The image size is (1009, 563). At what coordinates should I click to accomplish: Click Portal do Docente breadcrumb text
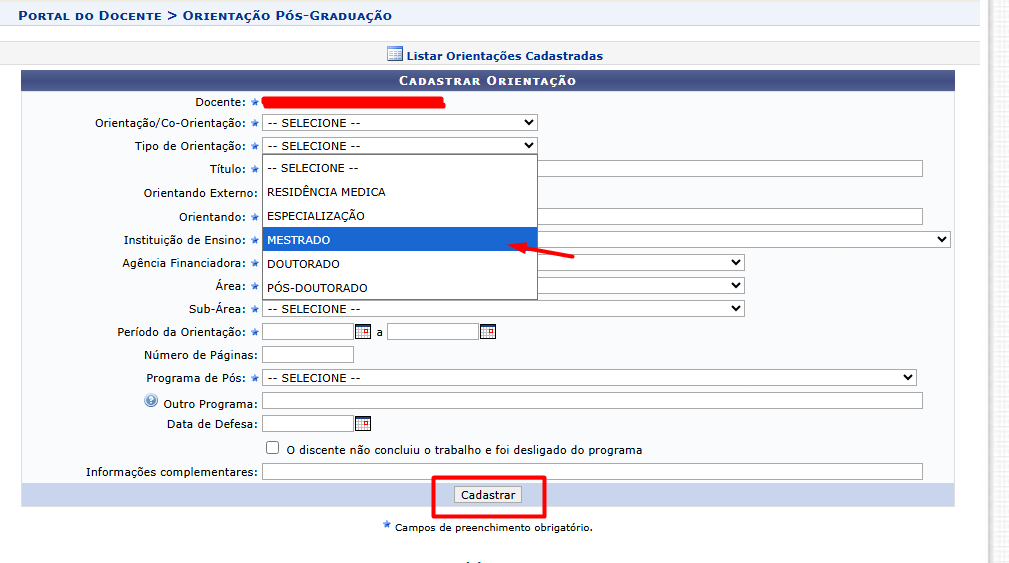(90, 15)
